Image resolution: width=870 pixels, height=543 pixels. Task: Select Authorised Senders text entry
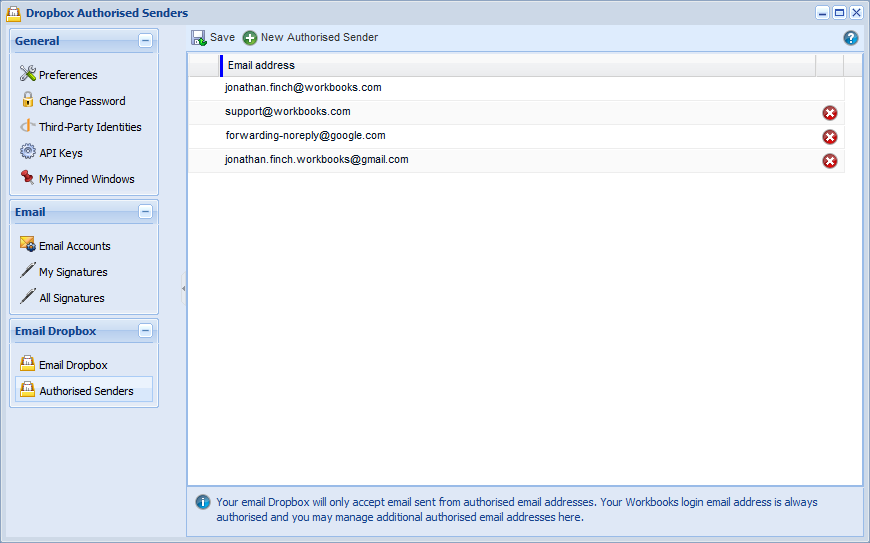(x=87, y=391)
